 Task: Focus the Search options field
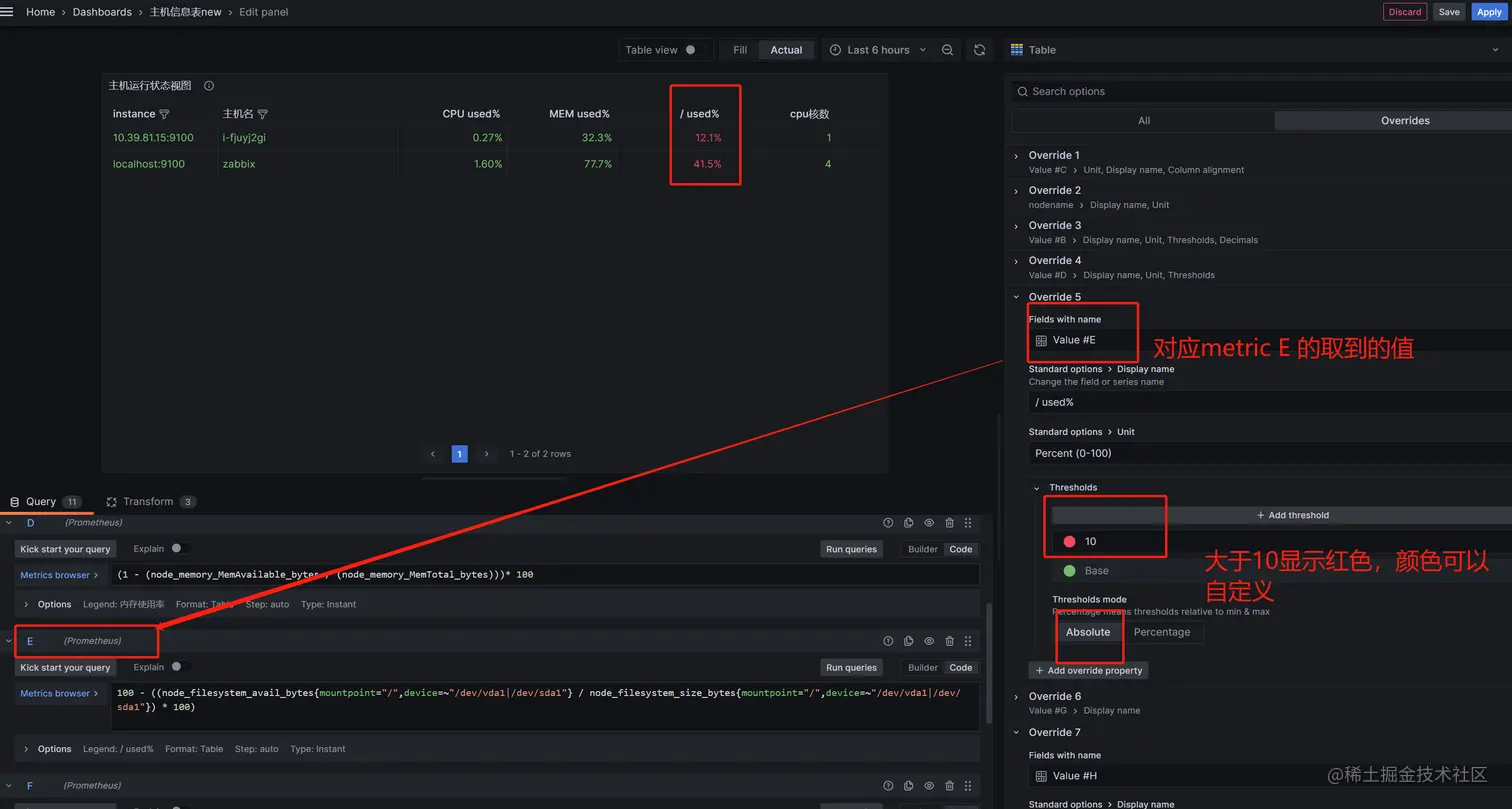coord(1262,91)
